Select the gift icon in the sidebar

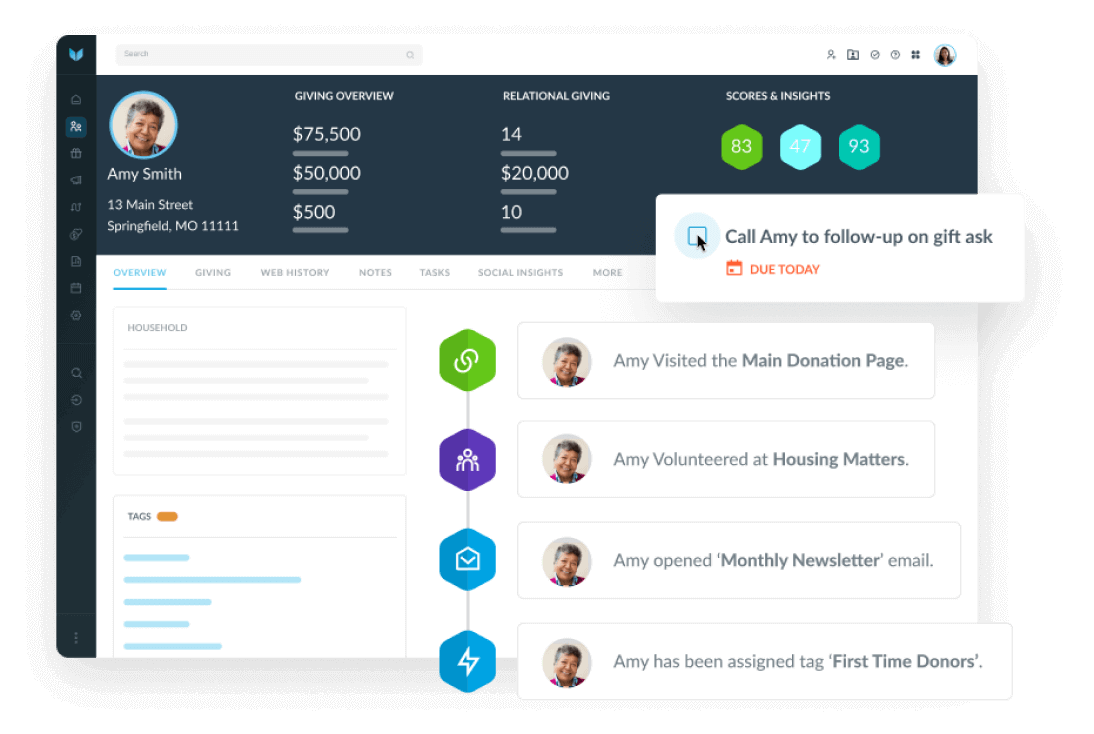(76, 154)
